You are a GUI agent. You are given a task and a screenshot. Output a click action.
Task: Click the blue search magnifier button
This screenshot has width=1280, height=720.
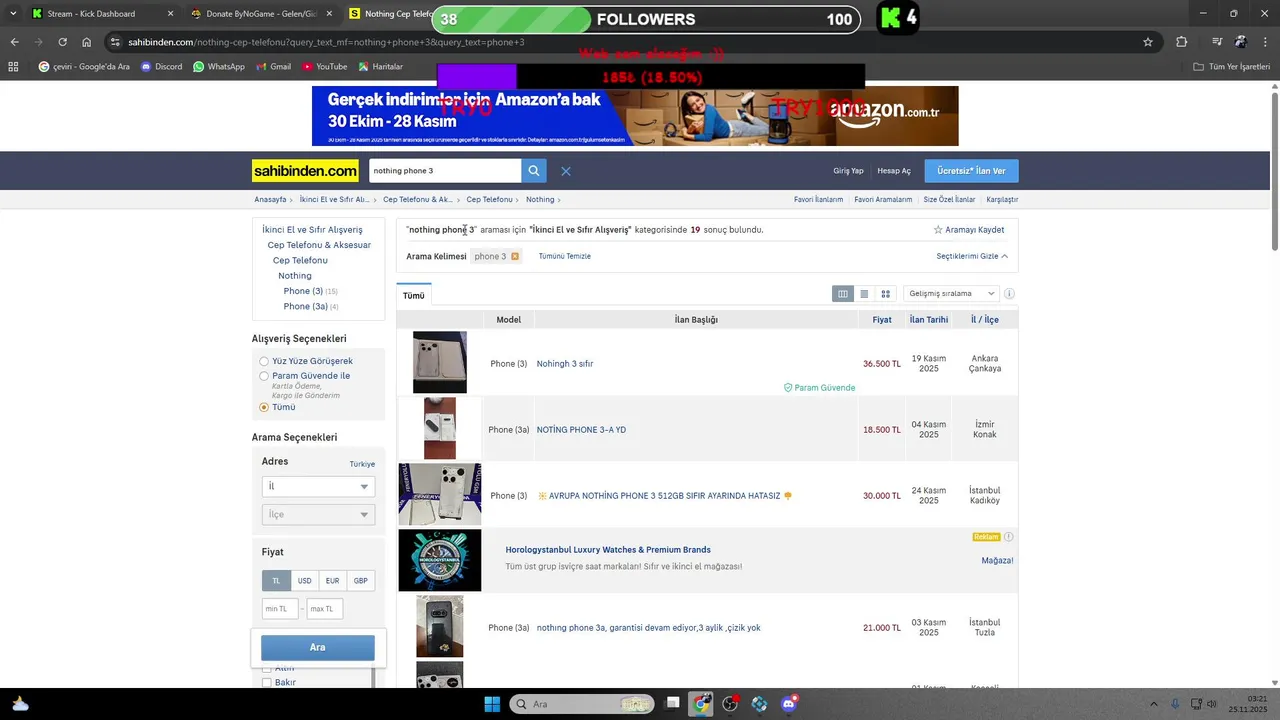click(534, 171)
